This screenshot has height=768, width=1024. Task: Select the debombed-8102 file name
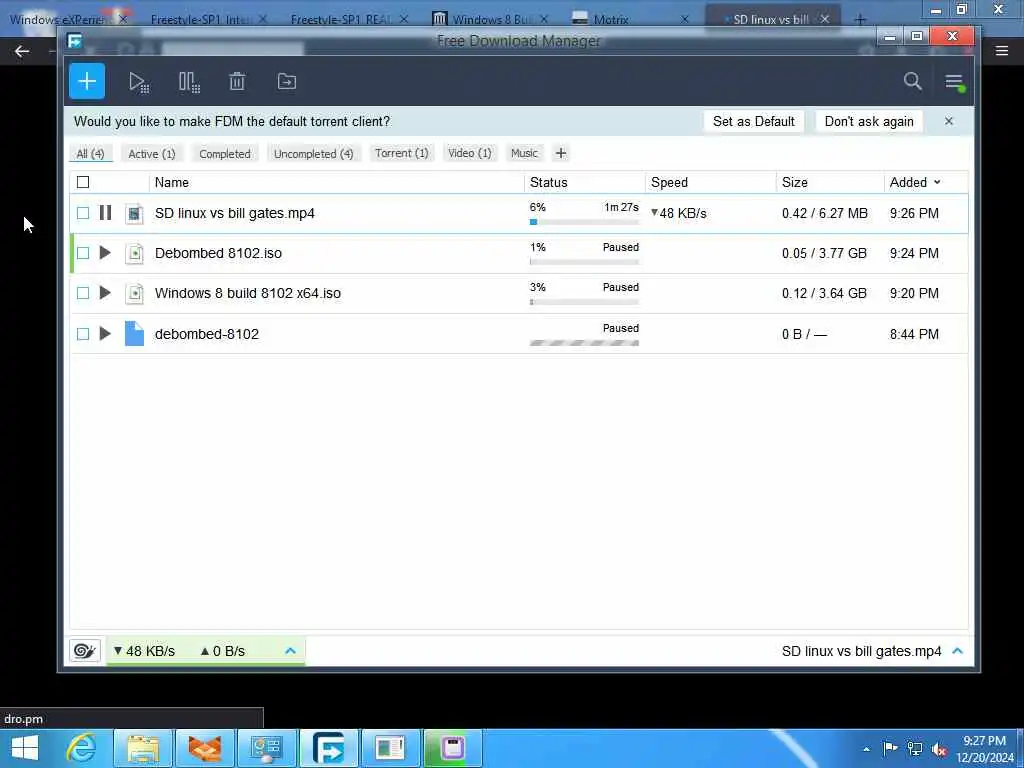206,334
